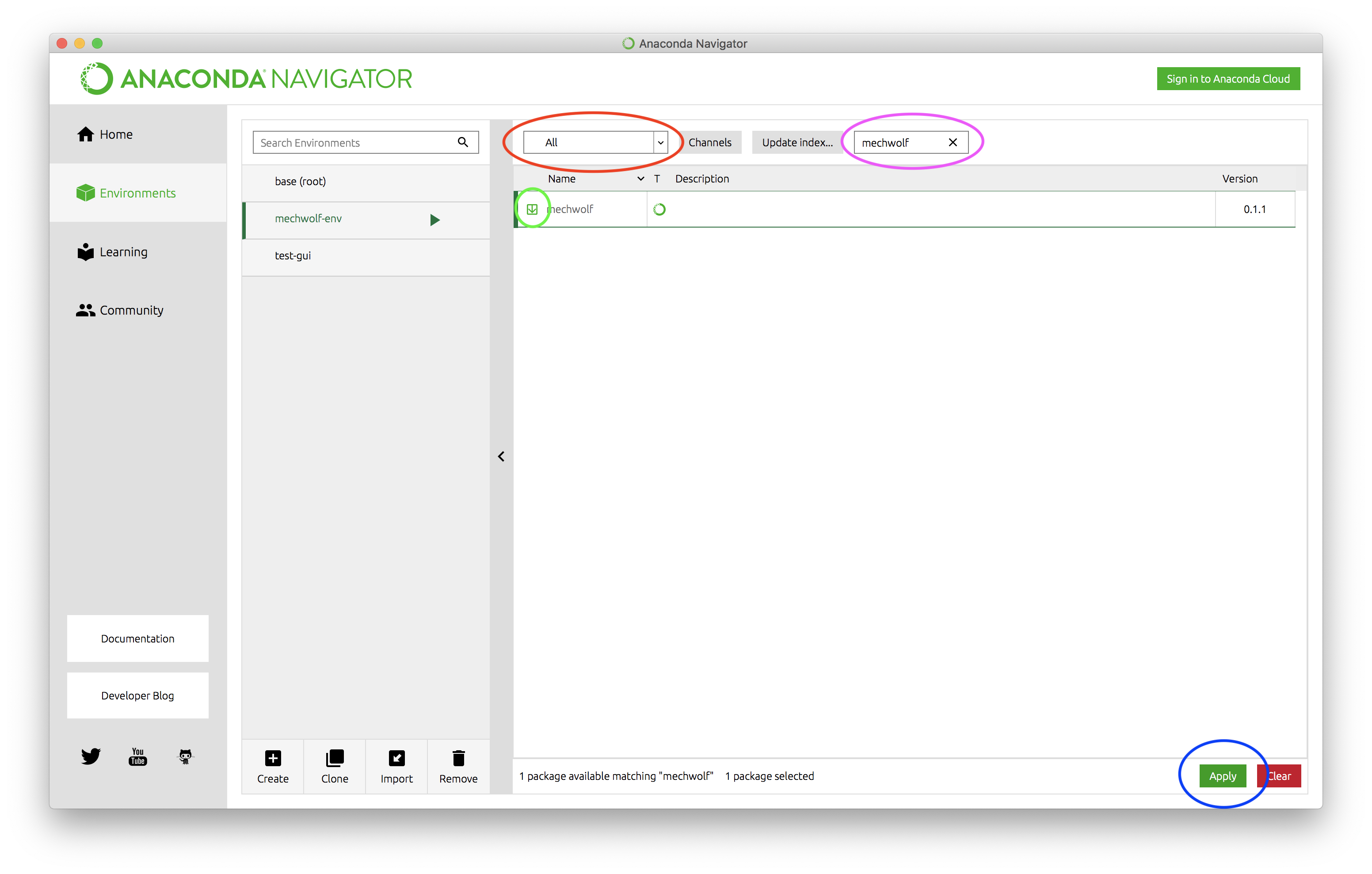This screenshot has width=1372, height=874.
Task: Open the GitHub octocat icon
Action: coord(185,756)
